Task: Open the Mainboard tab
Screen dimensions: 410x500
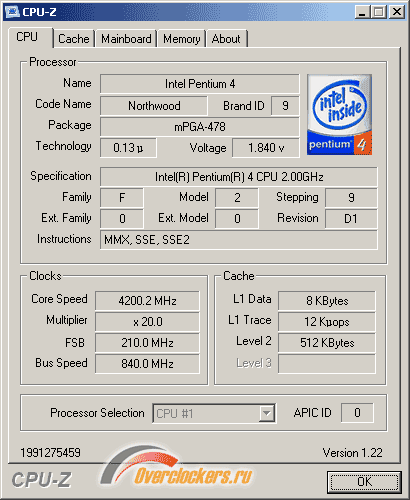Action: [126, 39]
